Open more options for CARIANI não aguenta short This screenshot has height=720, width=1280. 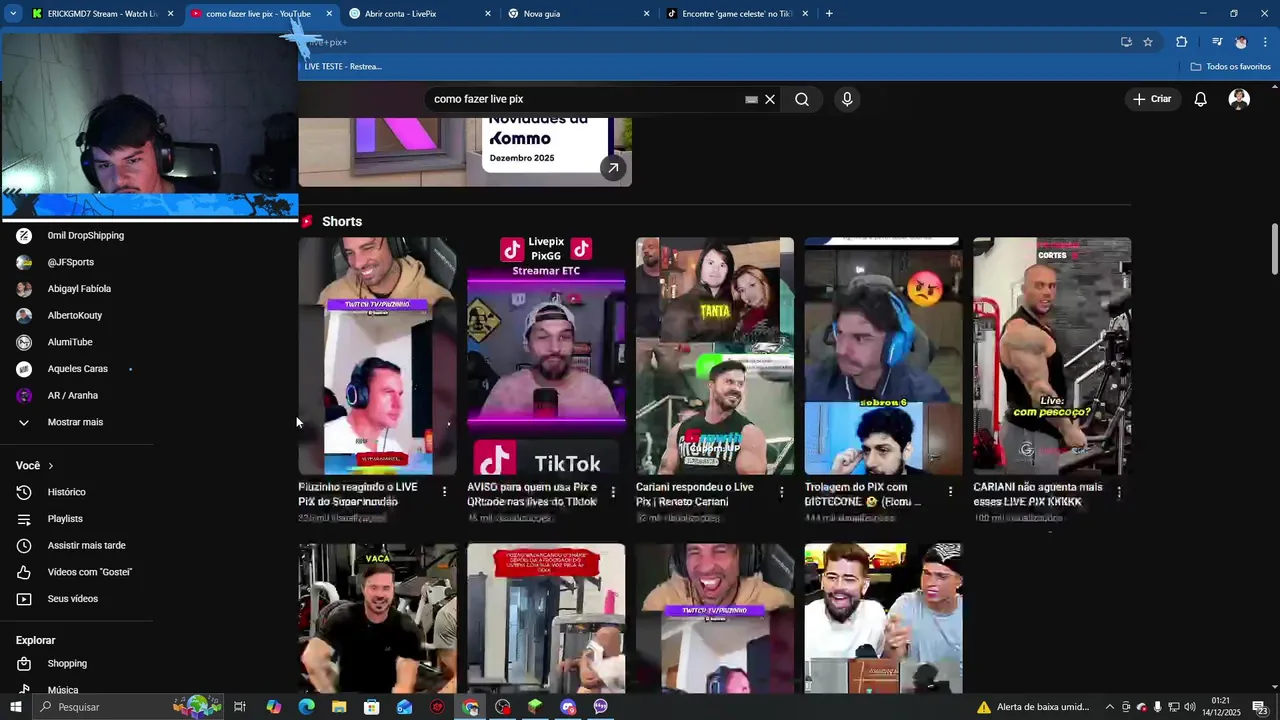[1119, 492]
